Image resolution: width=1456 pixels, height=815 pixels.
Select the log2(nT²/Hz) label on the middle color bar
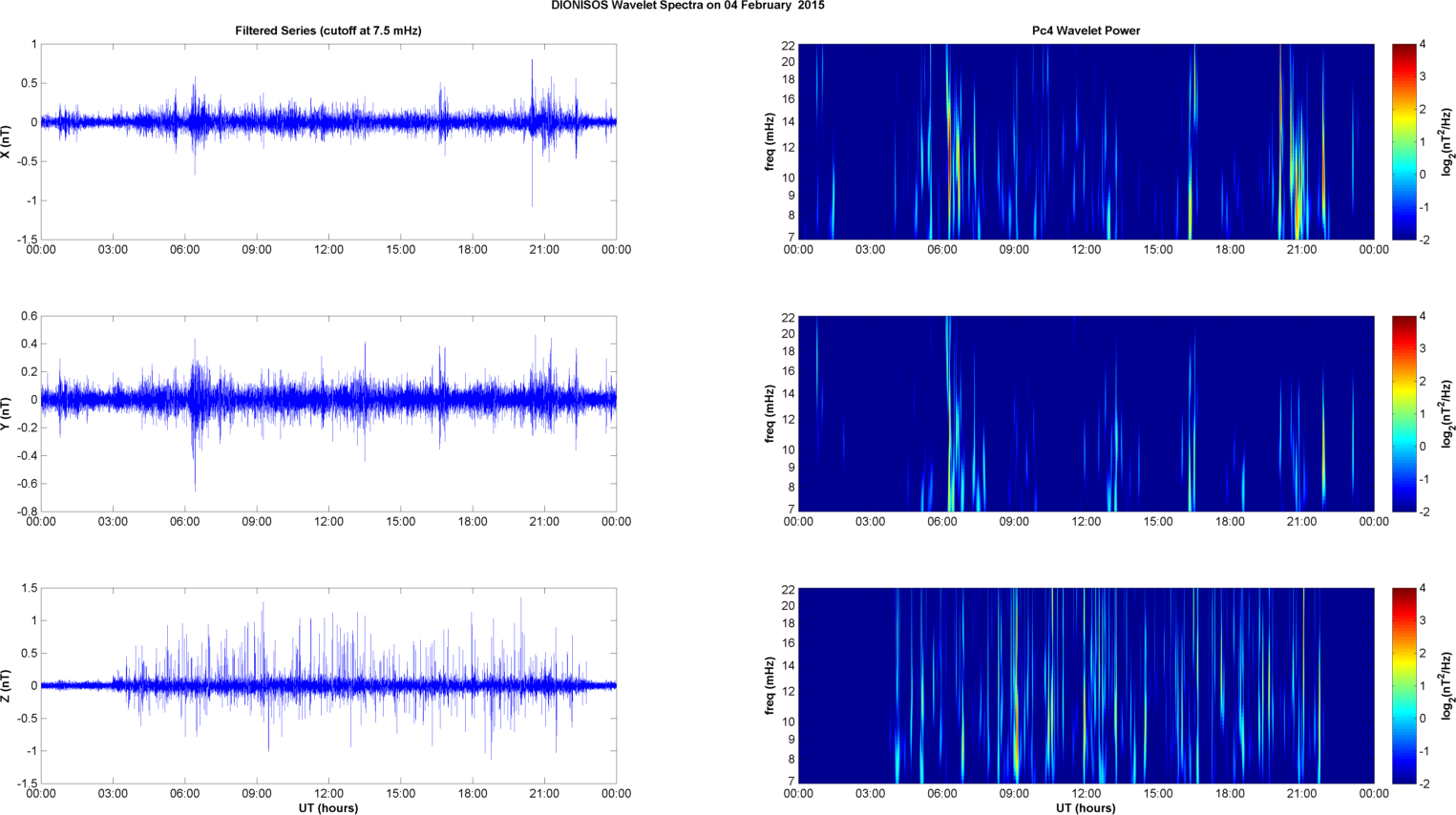pyautogui.click(x=1448, y=413)
